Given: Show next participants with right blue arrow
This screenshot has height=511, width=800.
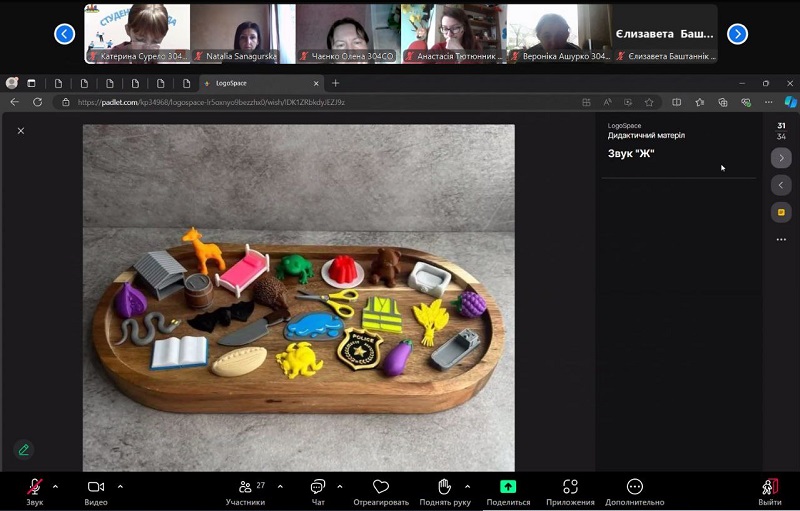Looking at the screenshot, I should pos(737,34).
